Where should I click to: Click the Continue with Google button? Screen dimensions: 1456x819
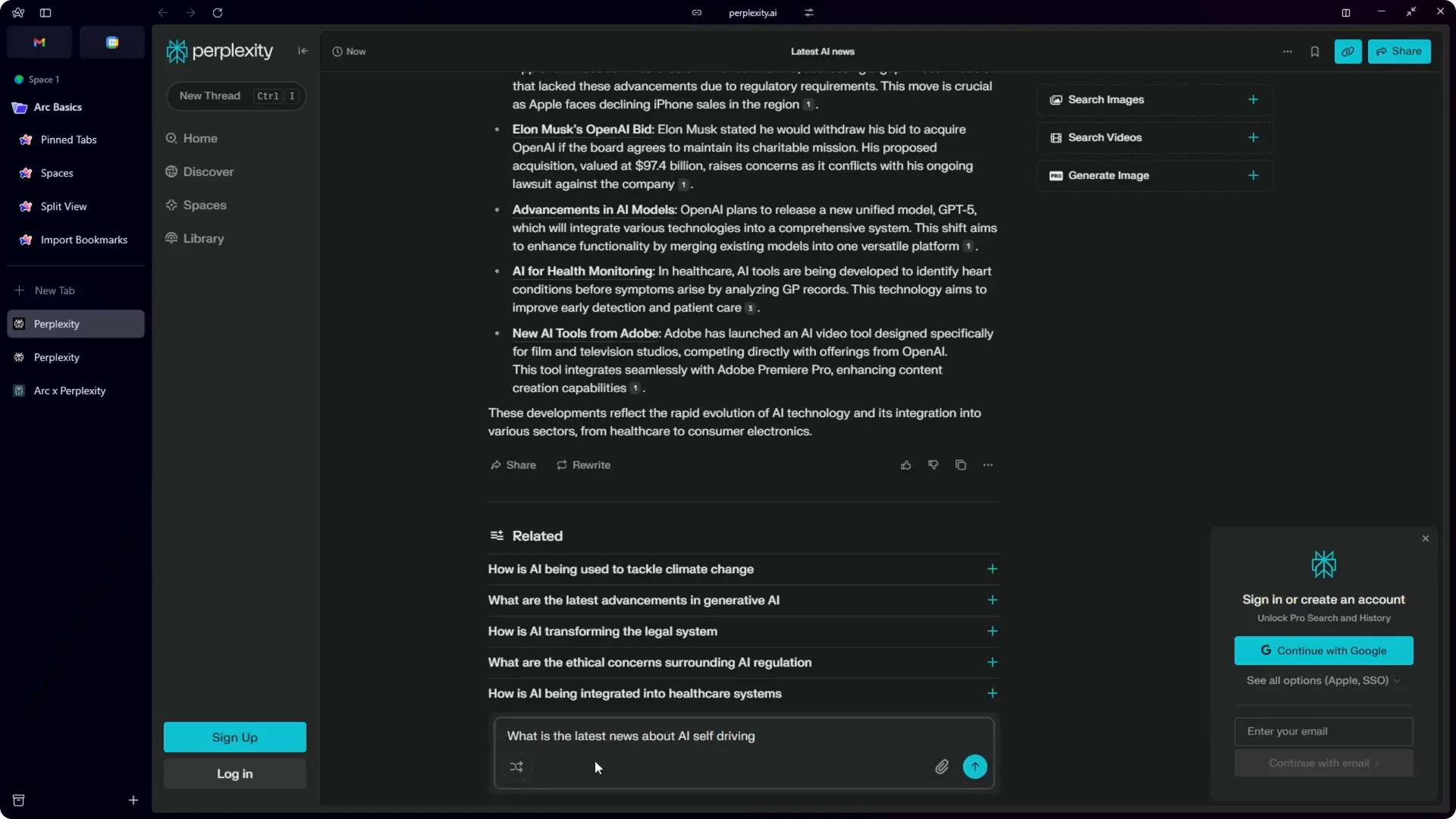pyautogui.click(x=1323, y=650)
